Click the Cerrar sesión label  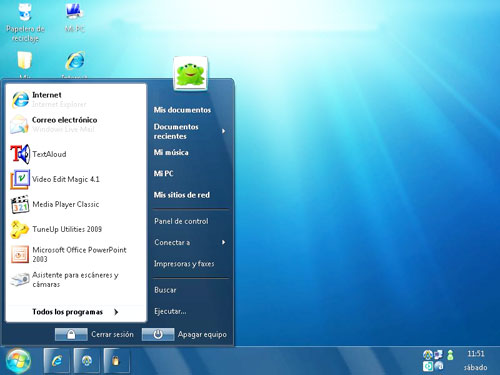point(112,334)
